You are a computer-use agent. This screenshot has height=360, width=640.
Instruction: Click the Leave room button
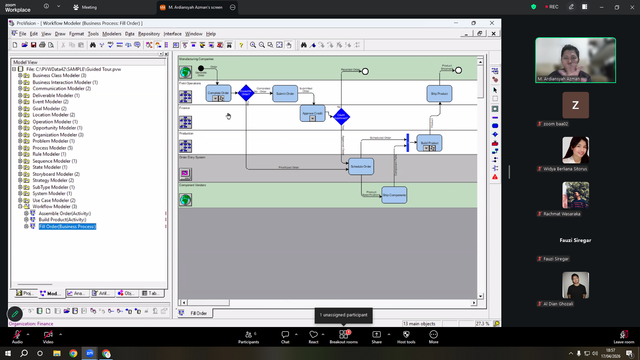click(x=624, y=337)
